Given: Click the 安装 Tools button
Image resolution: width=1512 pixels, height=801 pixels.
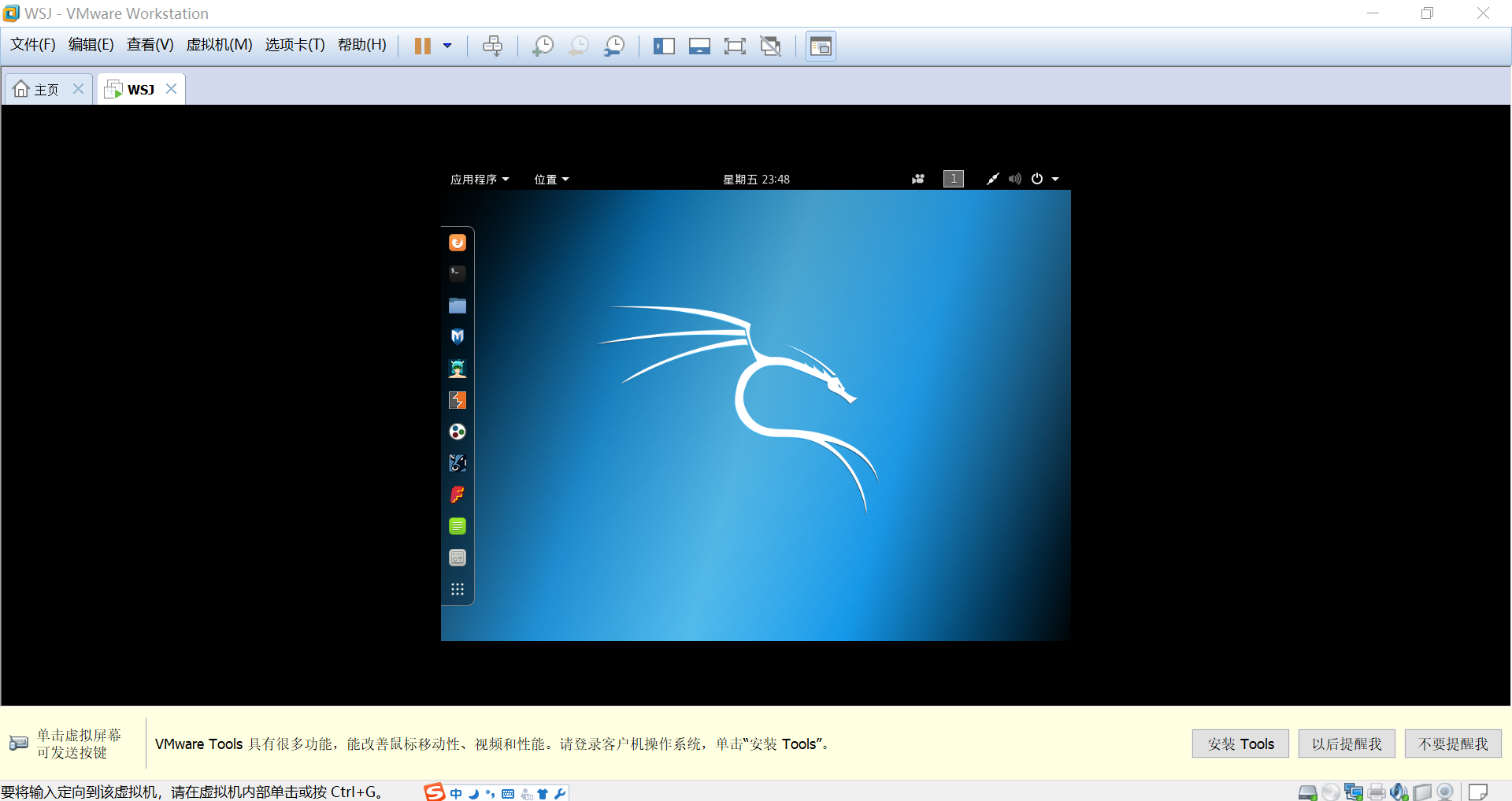Looking at the screenshot, I should [1240, 744].
